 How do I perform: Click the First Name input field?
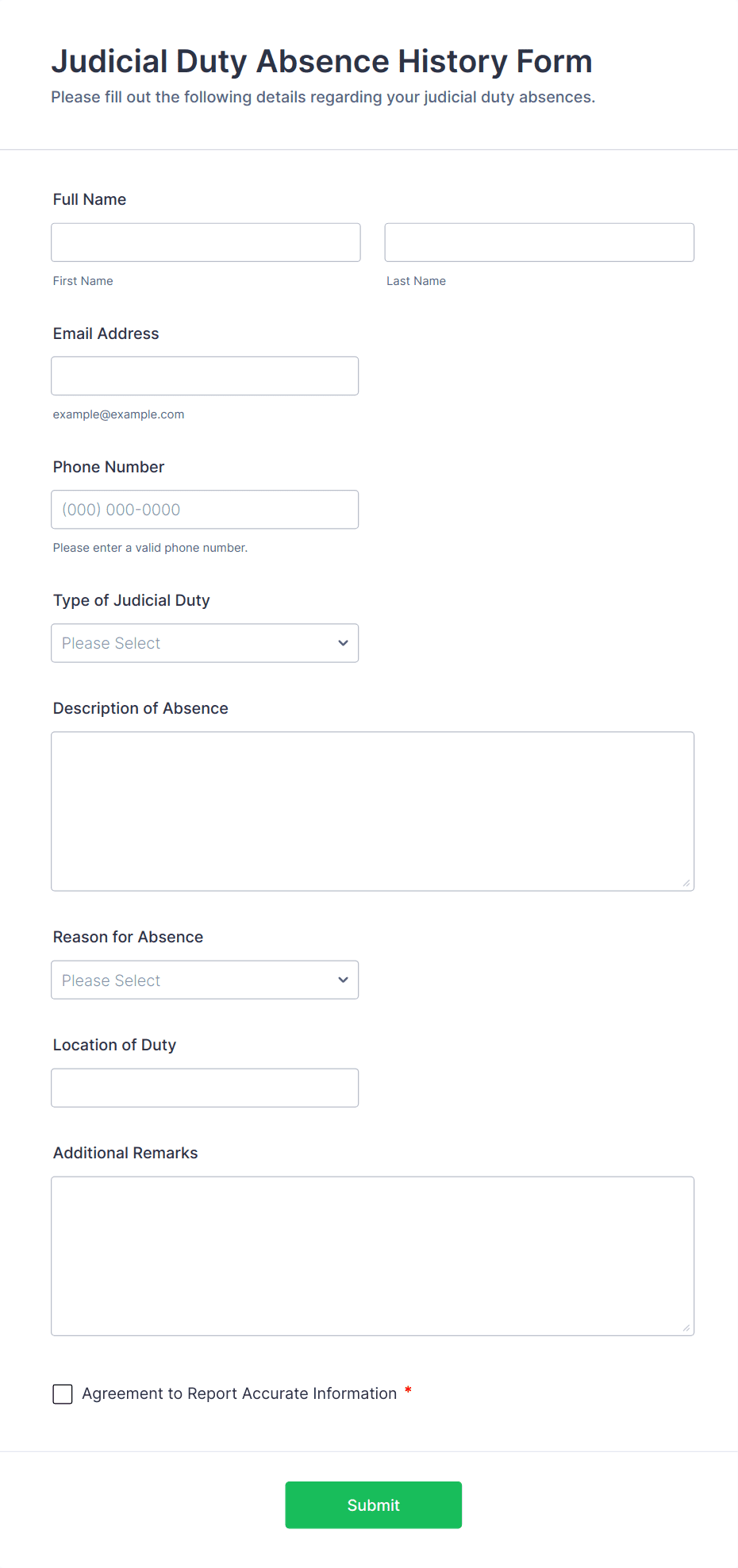coord(206,242)
